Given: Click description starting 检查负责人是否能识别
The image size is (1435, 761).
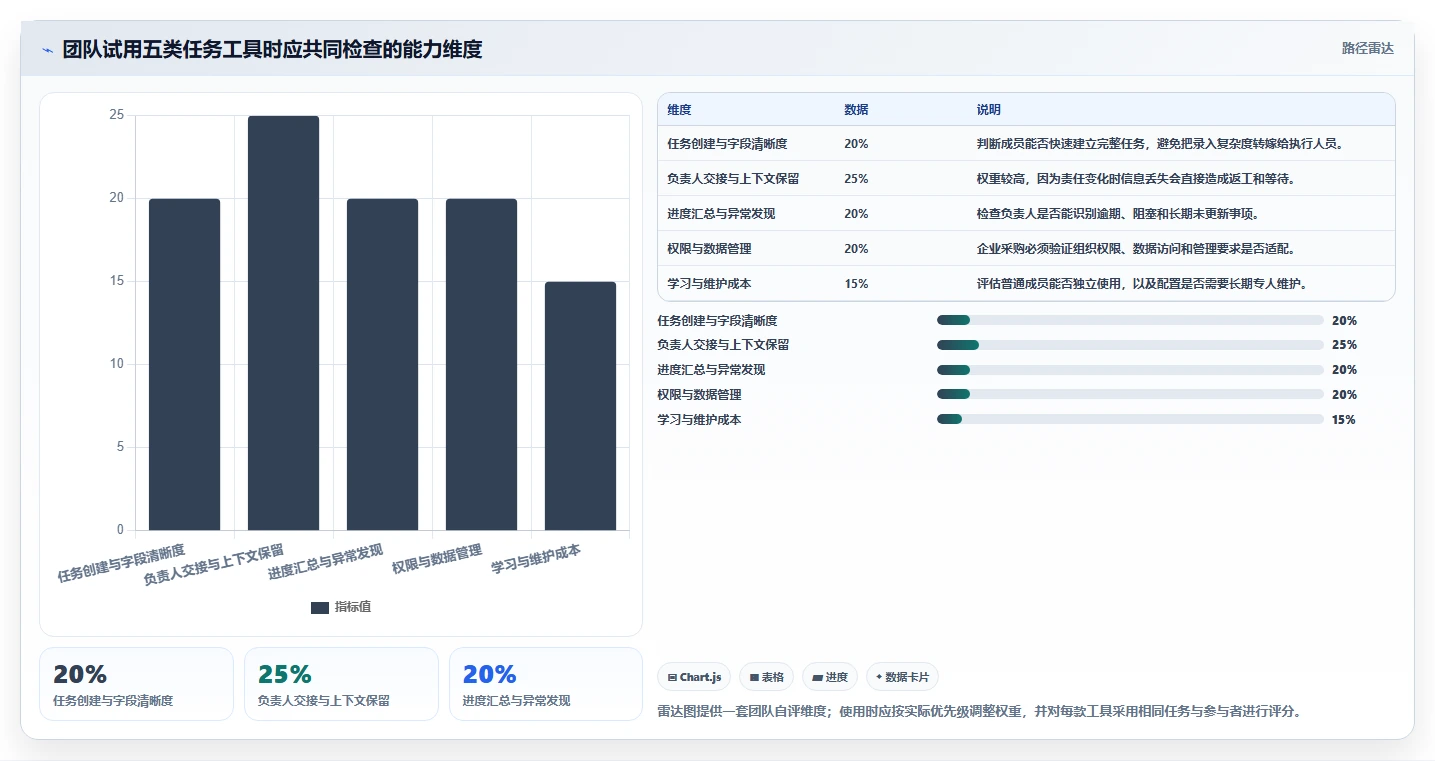Looking at the screenshot, I should [1119, 214].
